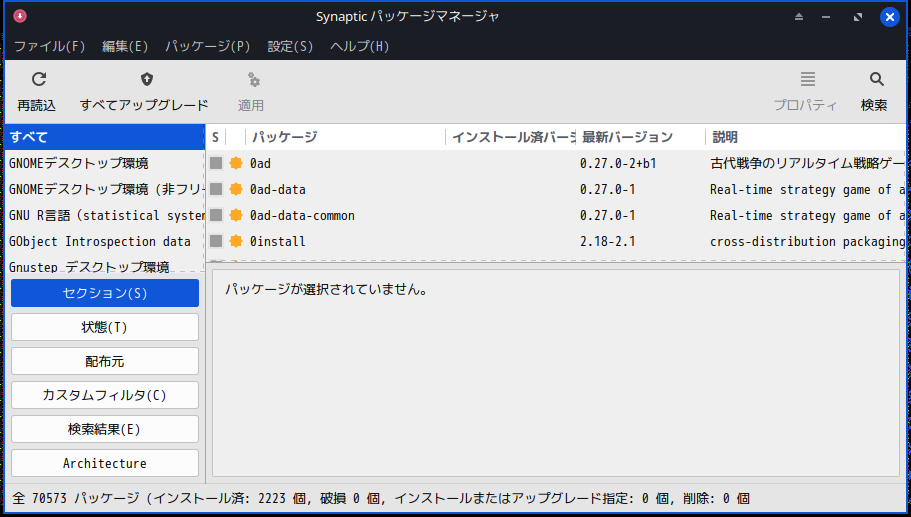The width and height of the screenshot is (911, 517).
Task: Toggle the status checkbox for 0ad
Action: (216, 163)
